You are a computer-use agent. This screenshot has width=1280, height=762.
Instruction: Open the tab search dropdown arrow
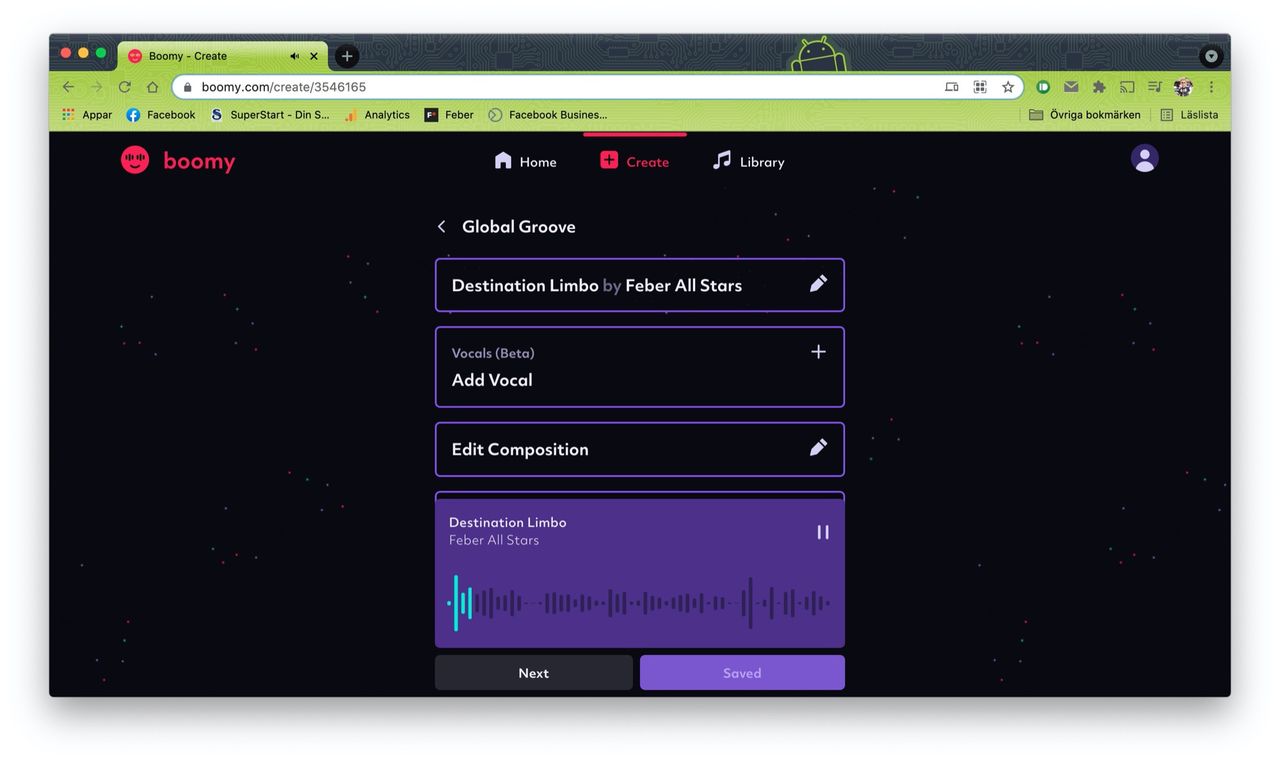[1212, 57]
